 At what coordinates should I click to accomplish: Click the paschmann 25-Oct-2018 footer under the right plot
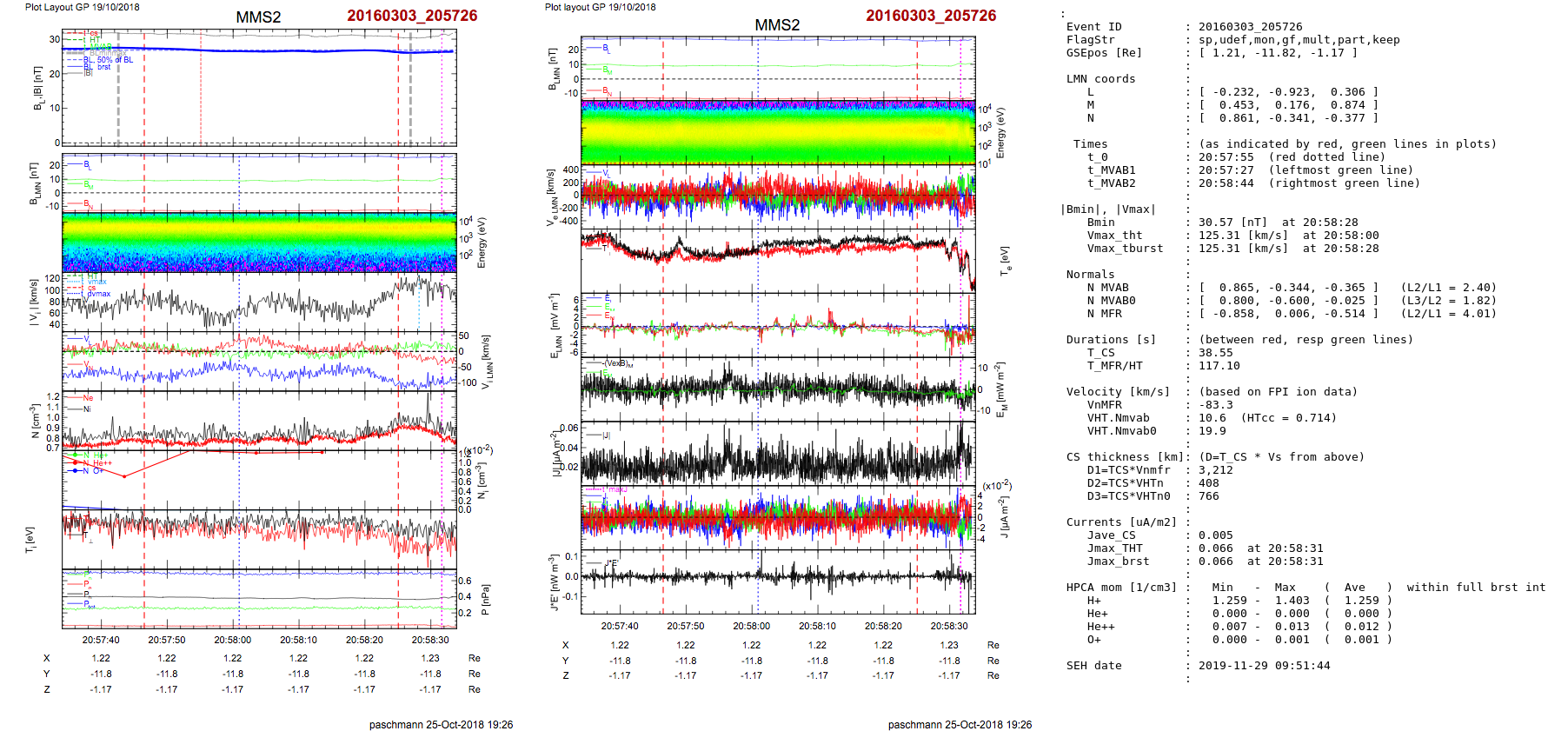coord(960,724)
